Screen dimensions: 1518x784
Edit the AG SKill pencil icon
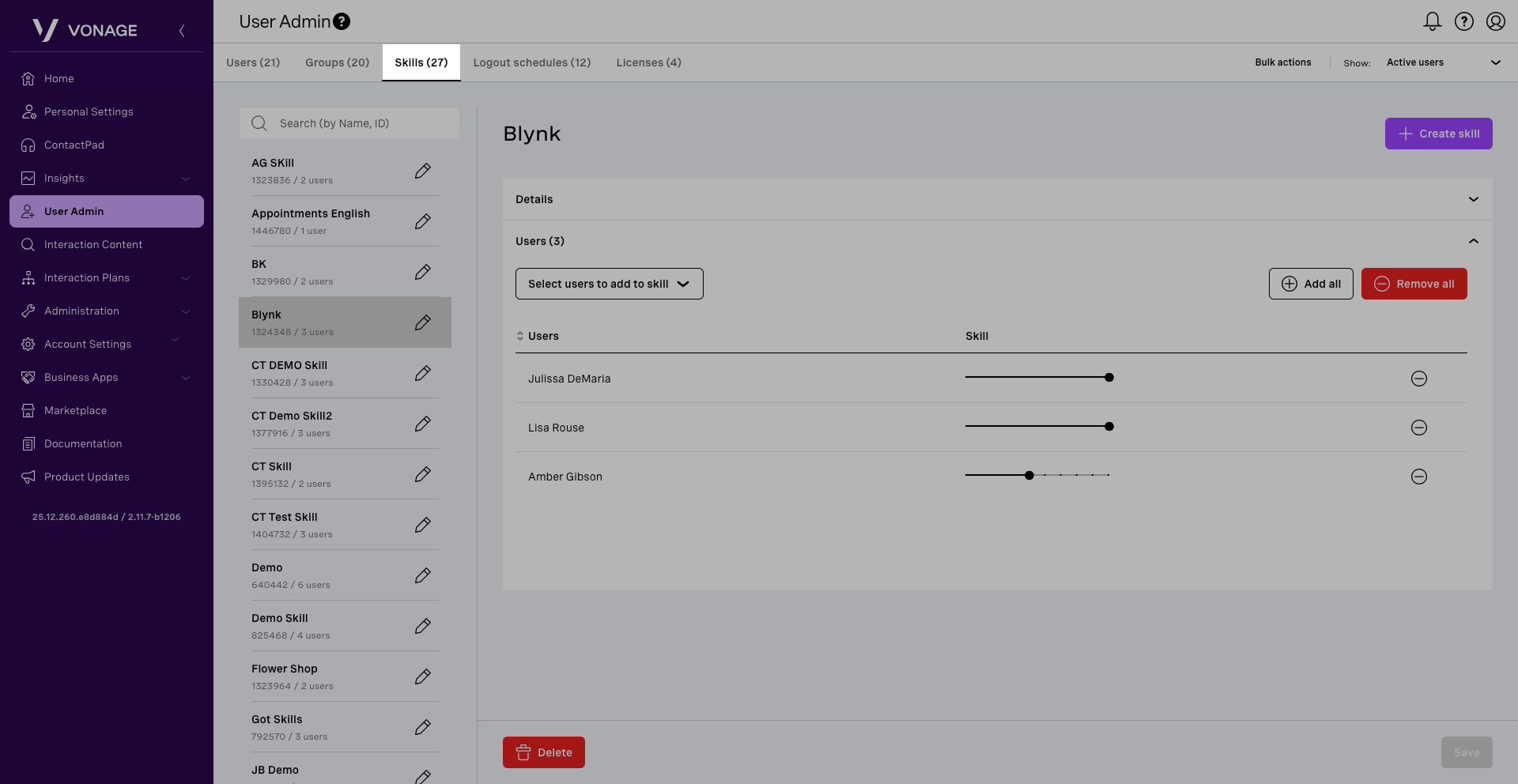point(423,171)
